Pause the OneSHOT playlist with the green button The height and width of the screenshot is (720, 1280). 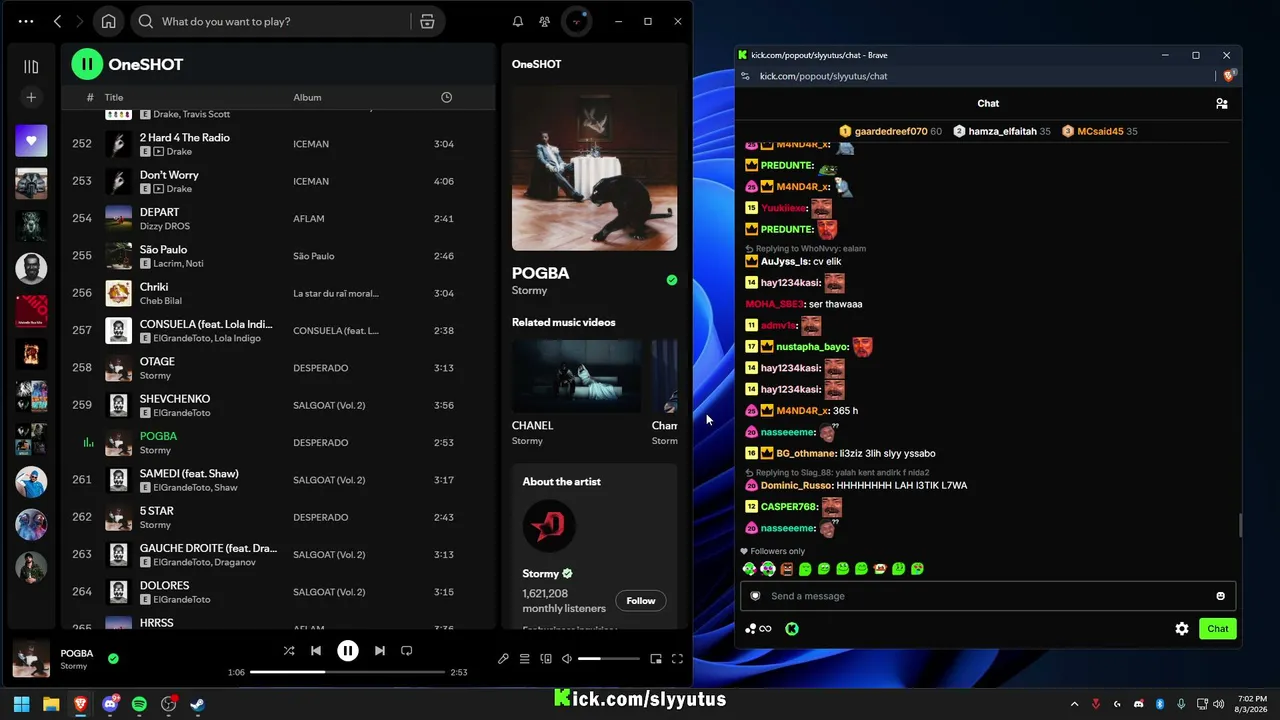pyautogui.click(x=87, y=65)
